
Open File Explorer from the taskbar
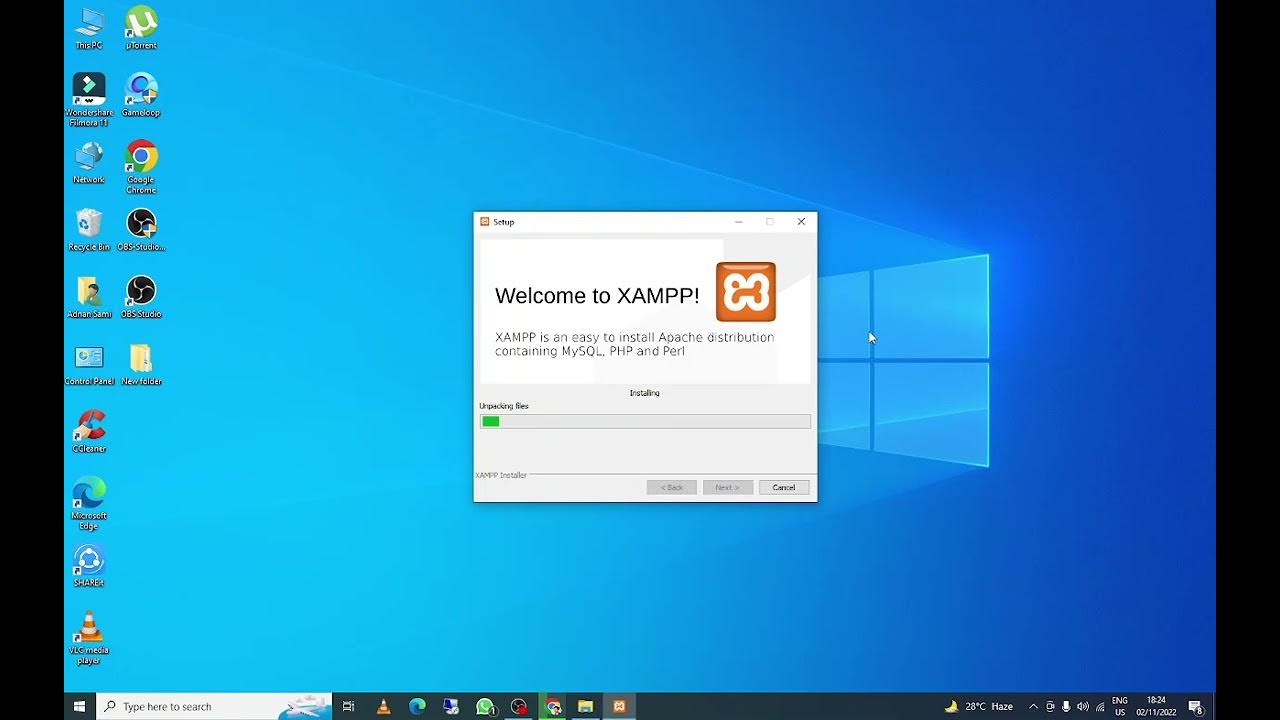(586, 706)
